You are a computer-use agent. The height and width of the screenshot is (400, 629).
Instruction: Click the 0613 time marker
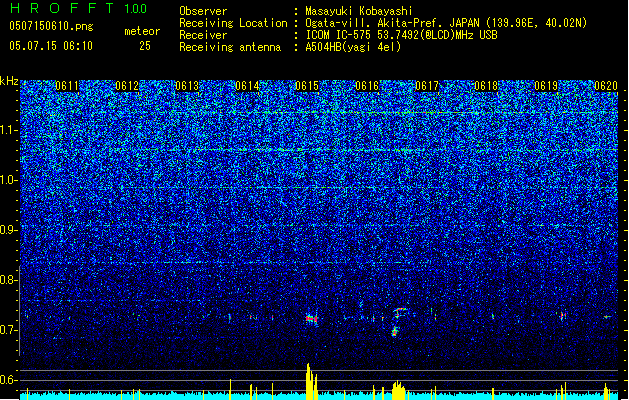(187, 86)
